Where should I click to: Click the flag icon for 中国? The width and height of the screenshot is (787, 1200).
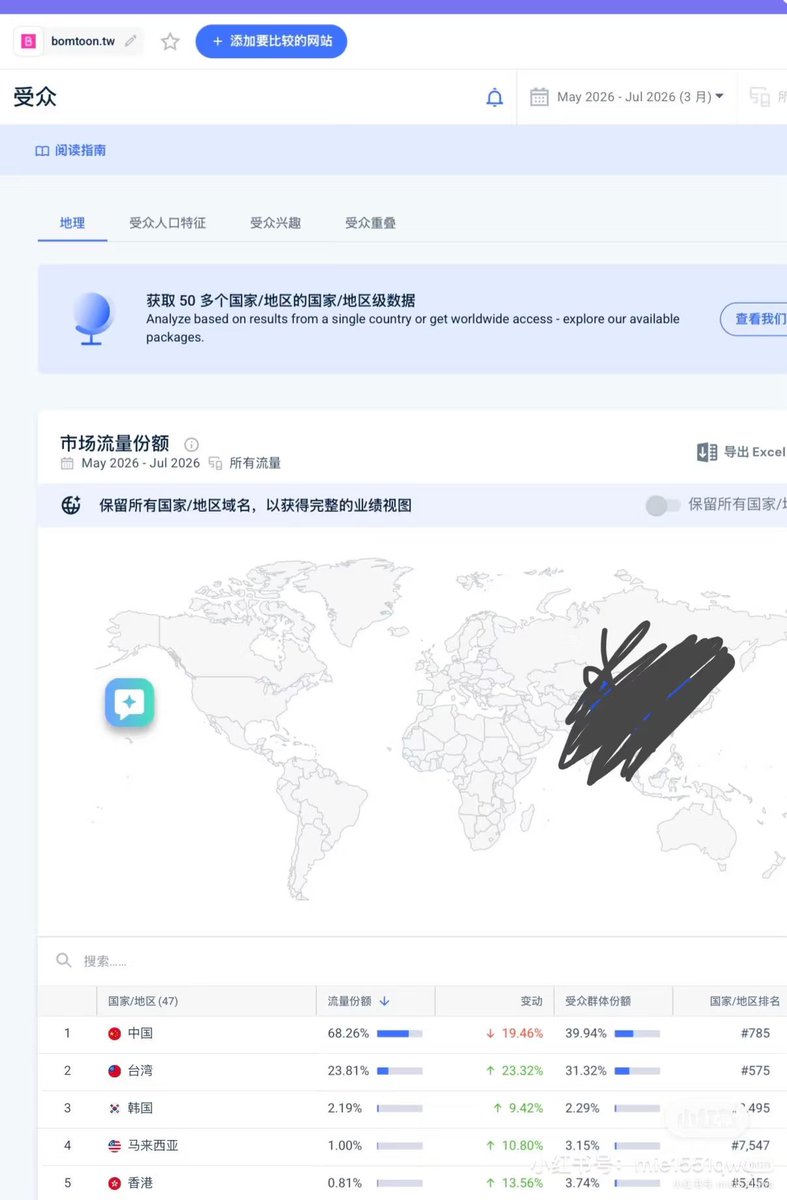point(114,1034)
